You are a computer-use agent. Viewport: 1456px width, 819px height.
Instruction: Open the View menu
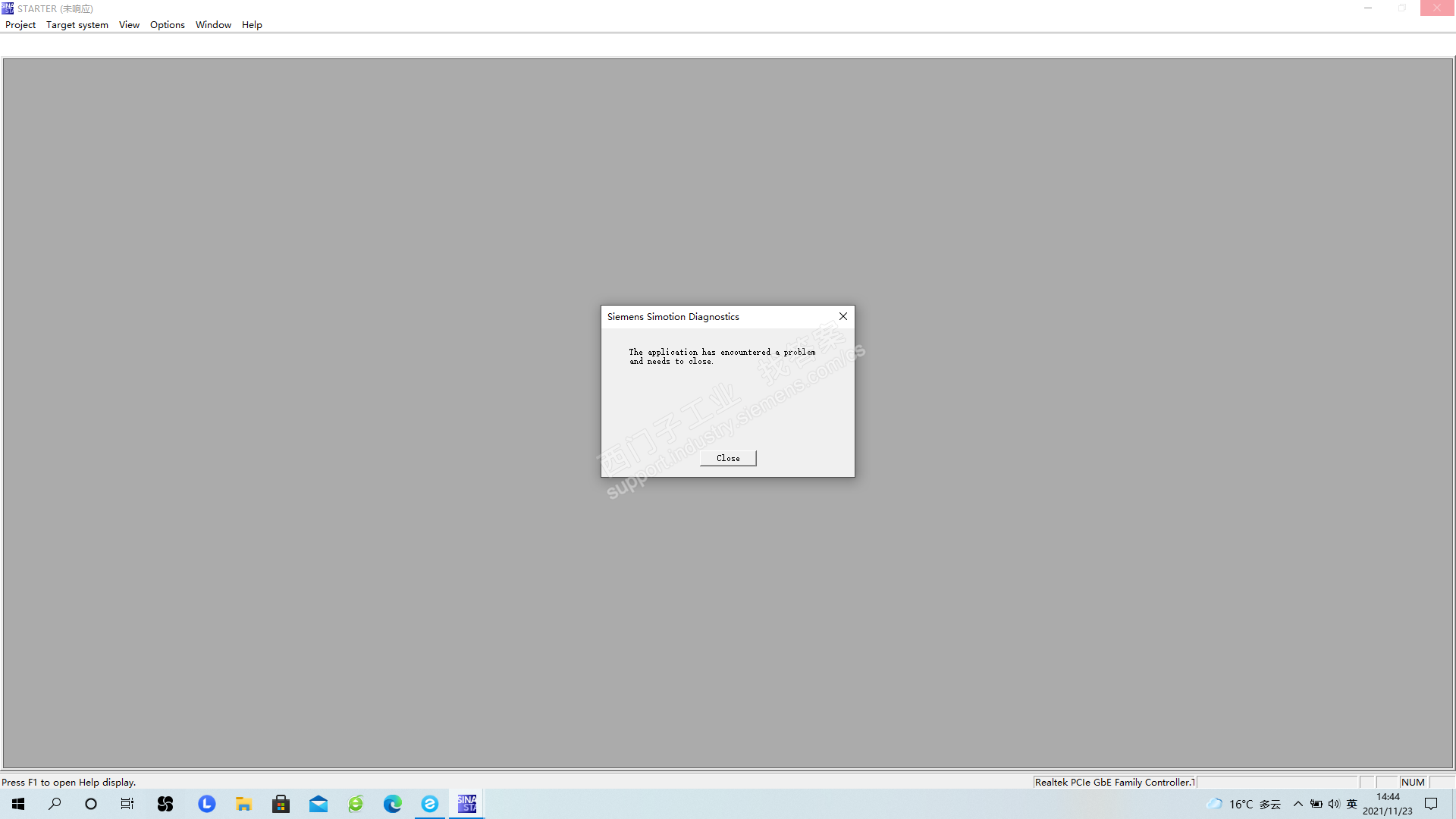coord(129,25)
